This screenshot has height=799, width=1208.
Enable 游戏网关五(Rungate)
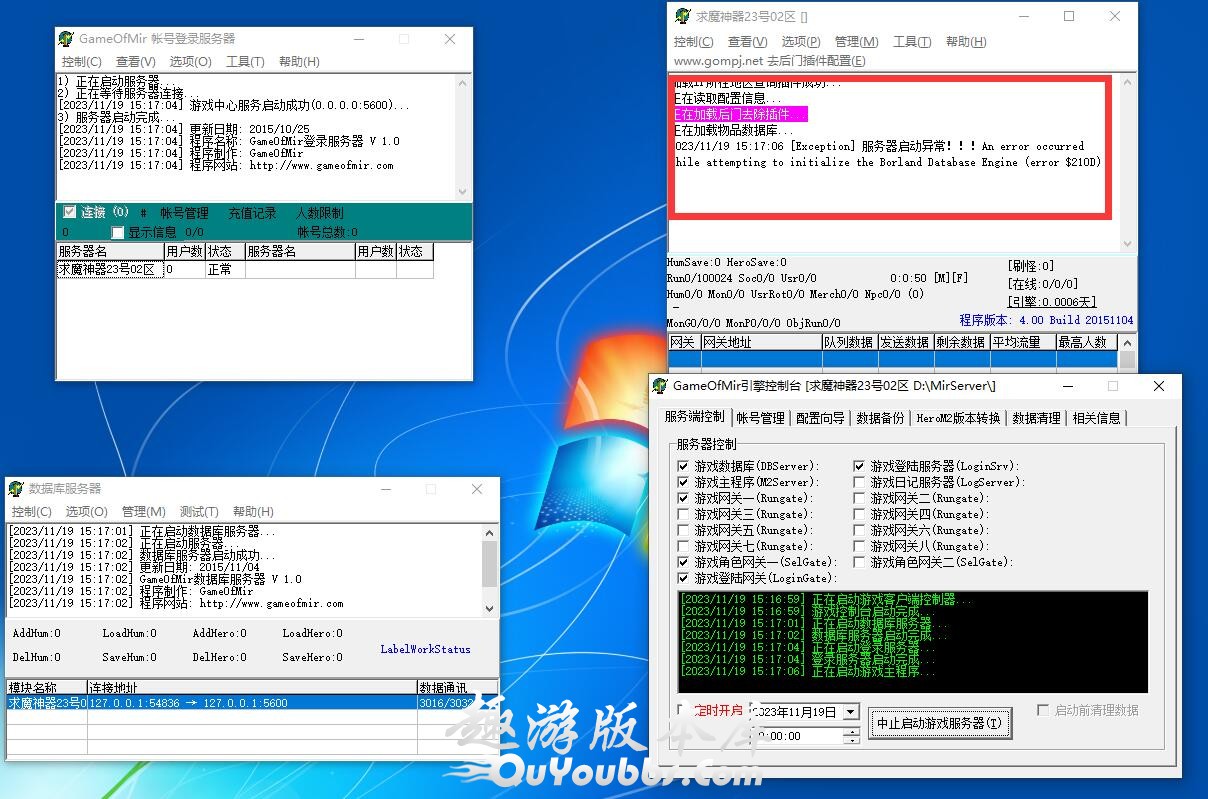click(x=684, y=530)
